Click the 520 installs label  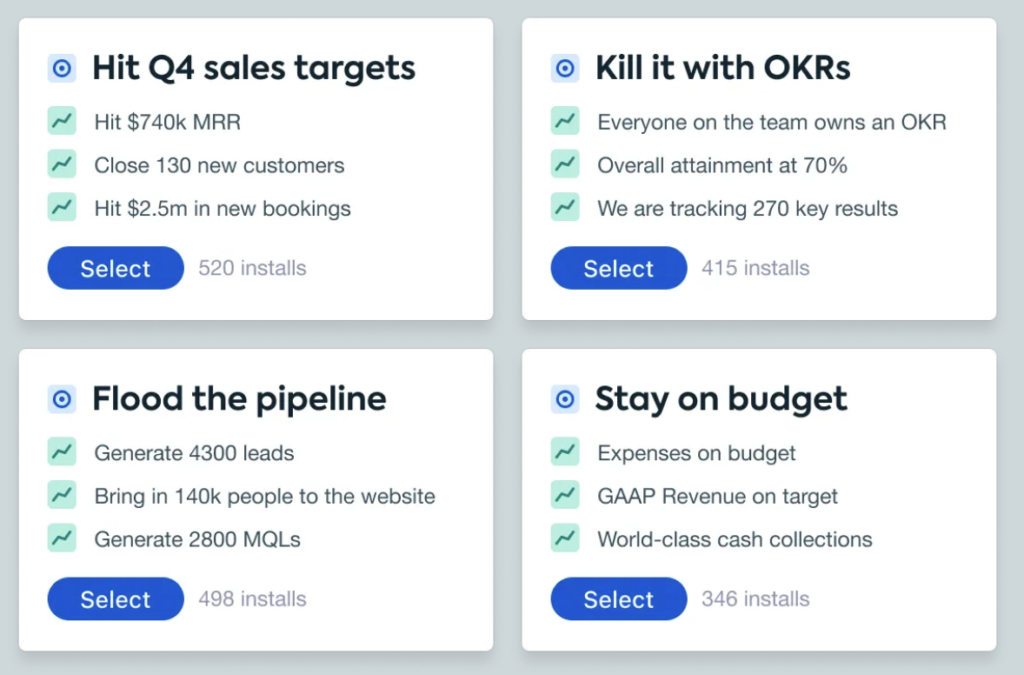tap(252, 268)
